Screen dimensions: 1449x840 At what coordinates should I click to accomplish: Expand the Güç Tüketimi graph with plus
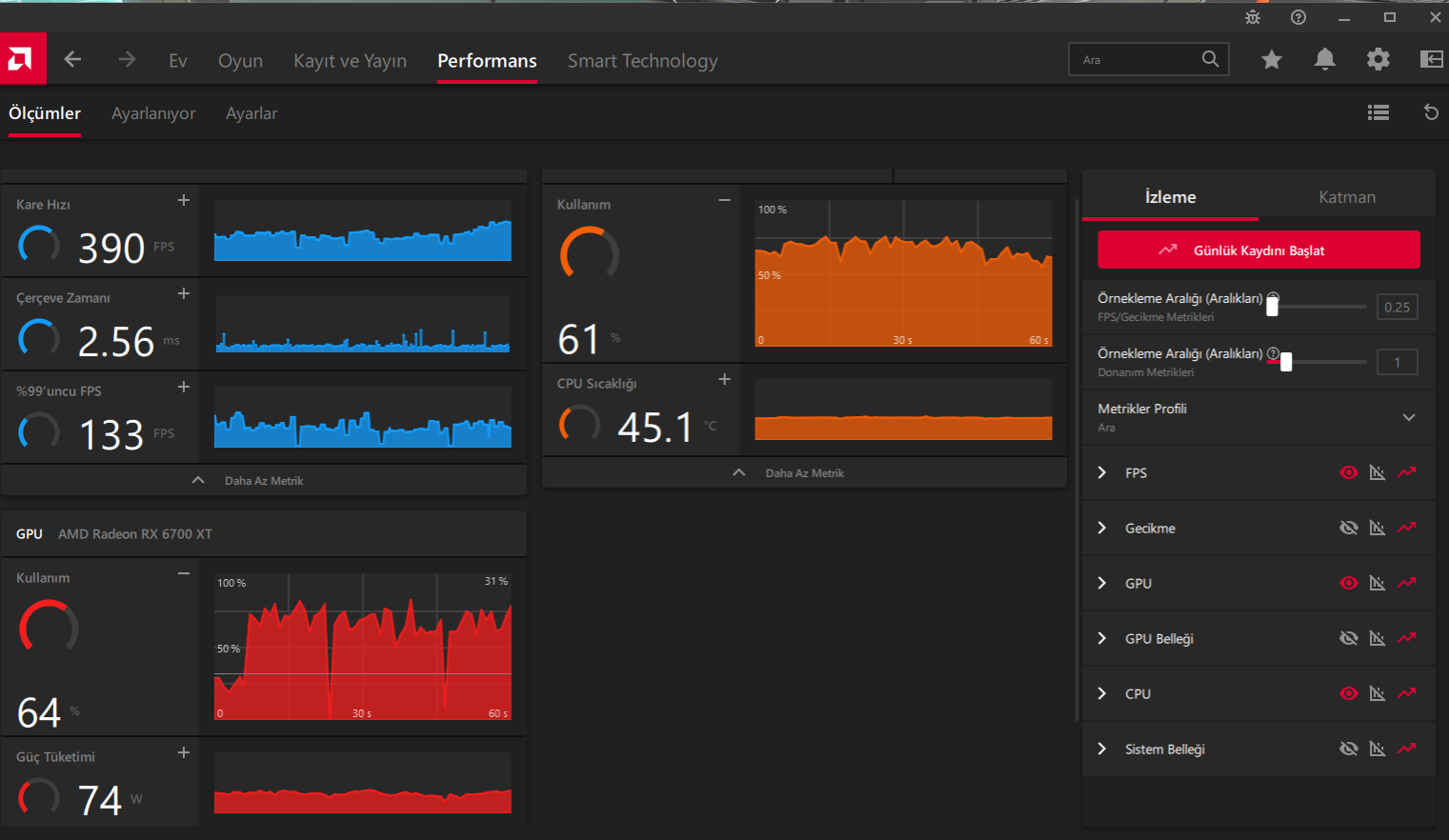pyautogui.click(x=184, y=752)
